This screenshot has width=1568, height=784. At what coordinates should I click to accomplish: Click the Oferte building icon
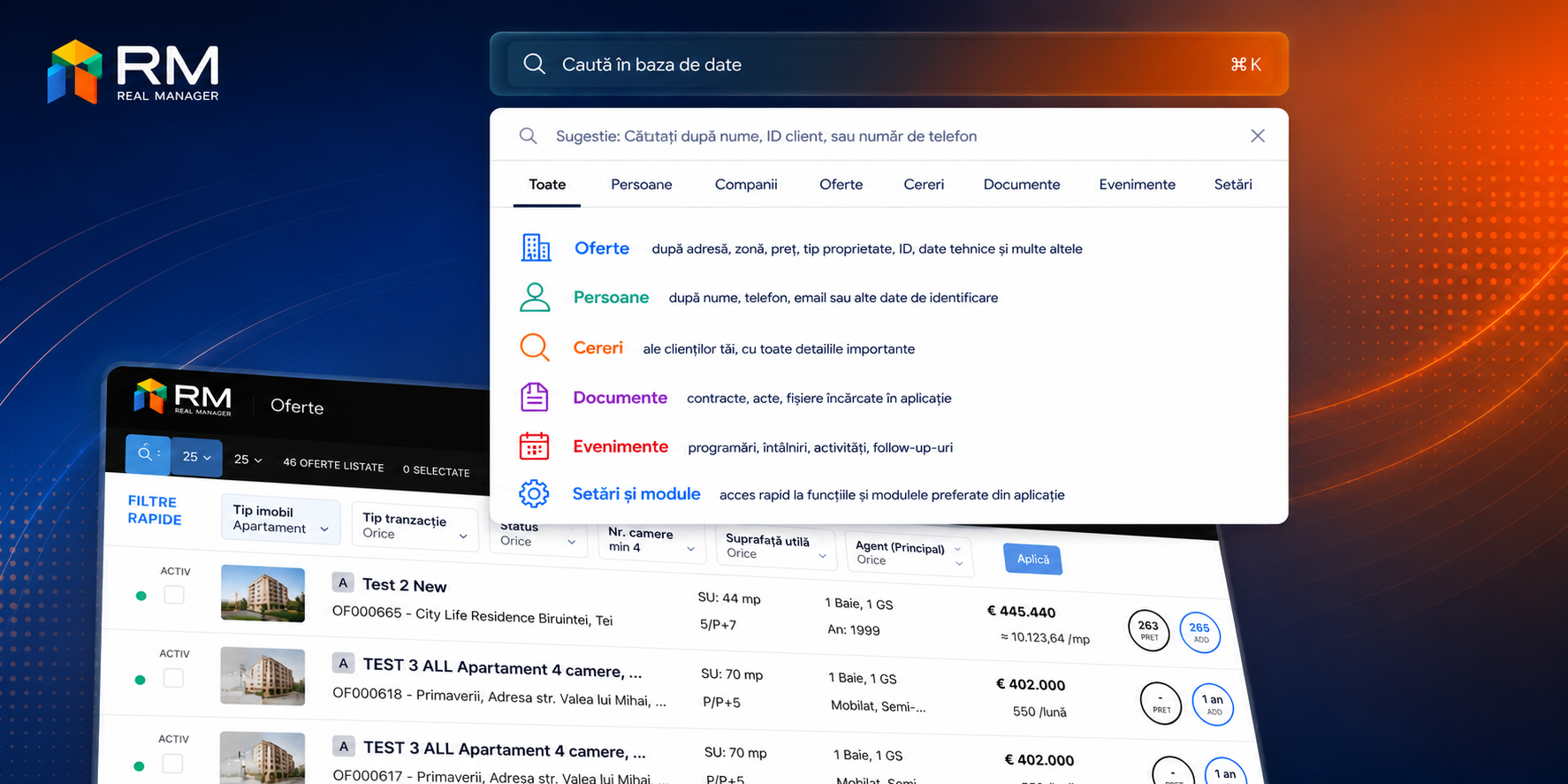point(536,248)
